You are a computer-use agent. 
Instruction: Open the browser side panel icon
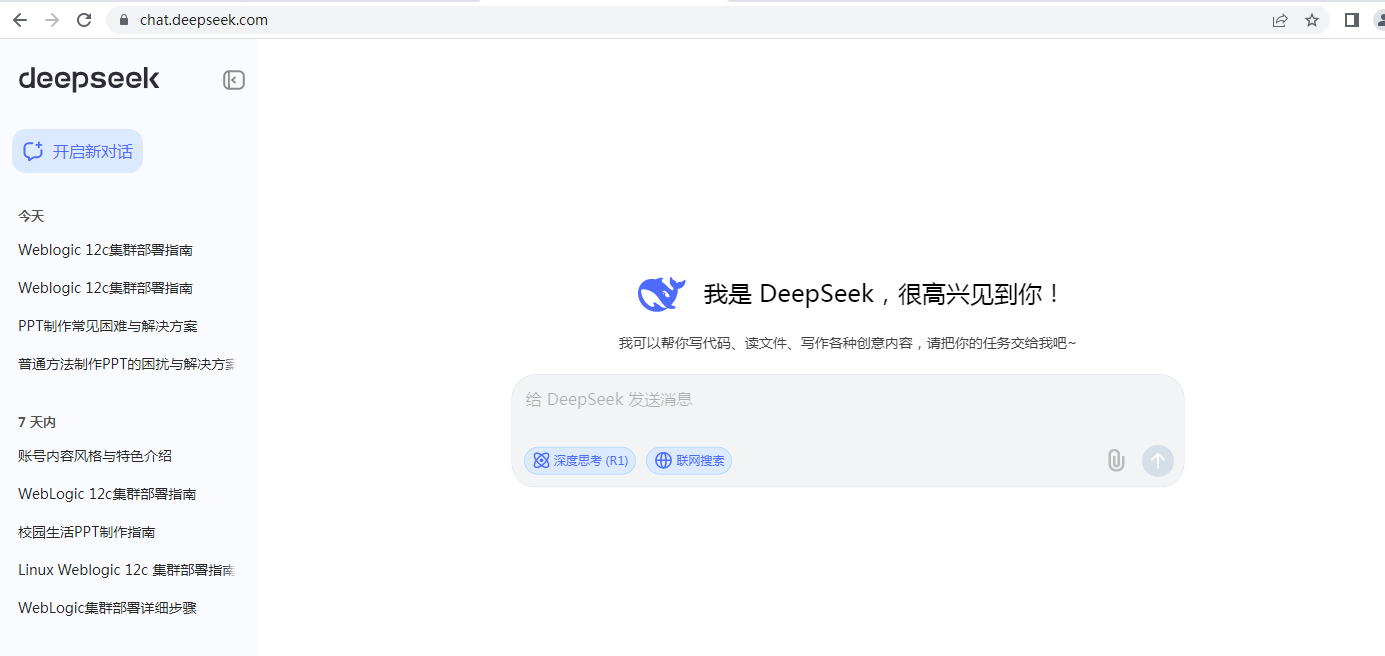point(1352,20)
